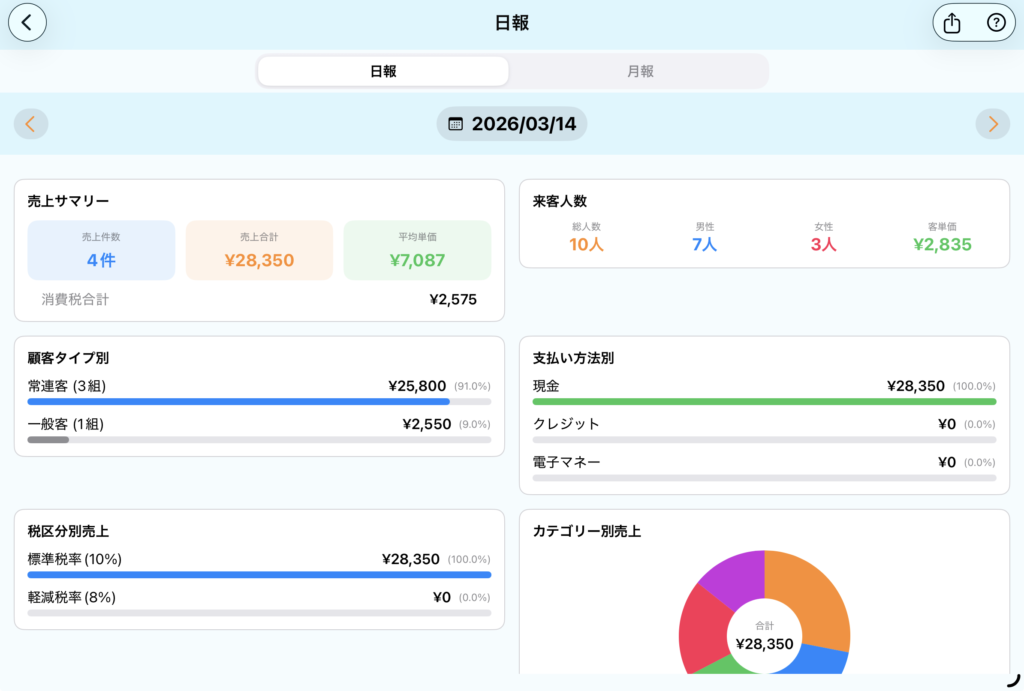
Task: Click the orange donut chart segment
Action: pos(812,600)
